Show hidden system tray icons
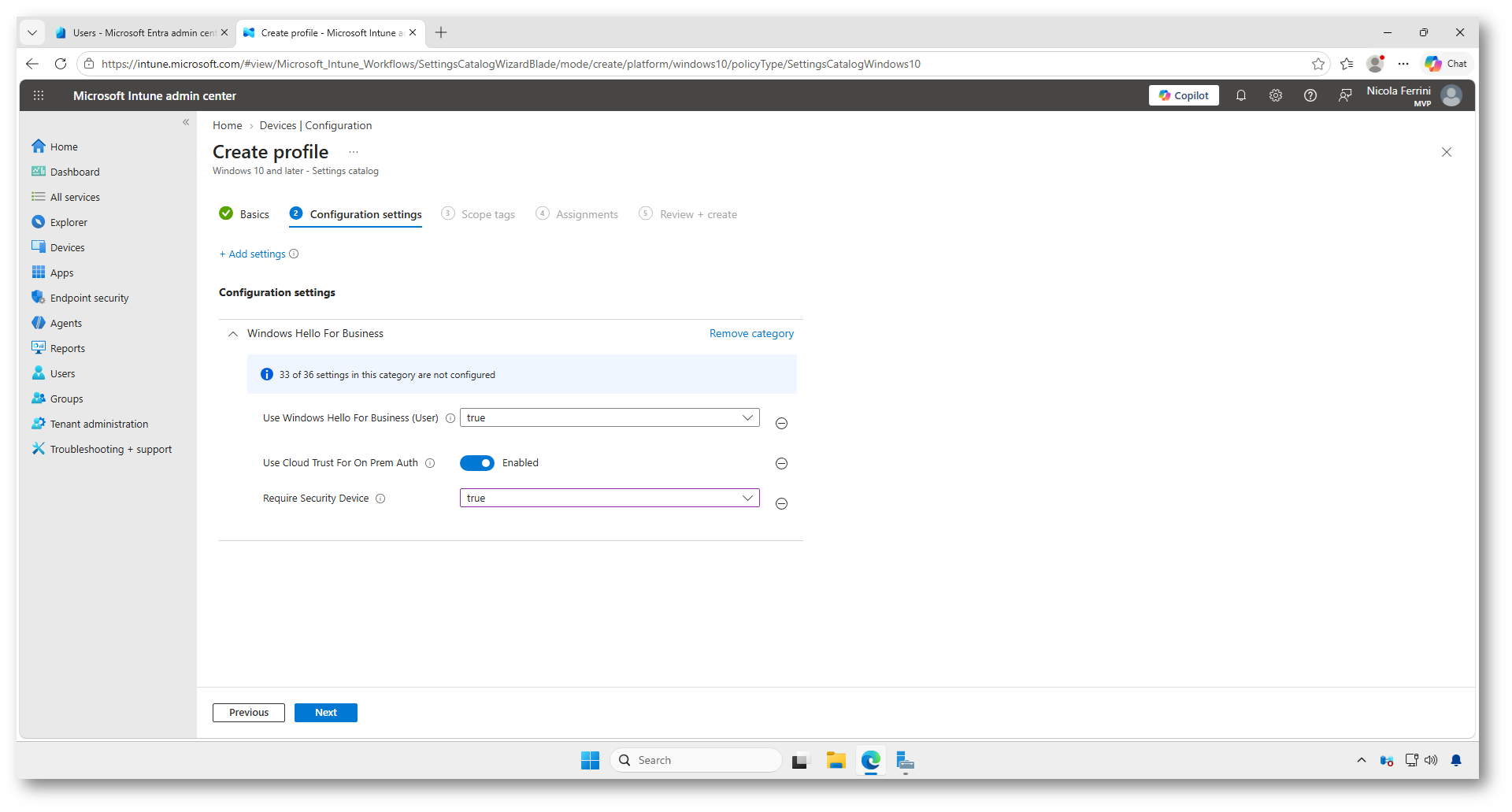 tap(1361, 760)
